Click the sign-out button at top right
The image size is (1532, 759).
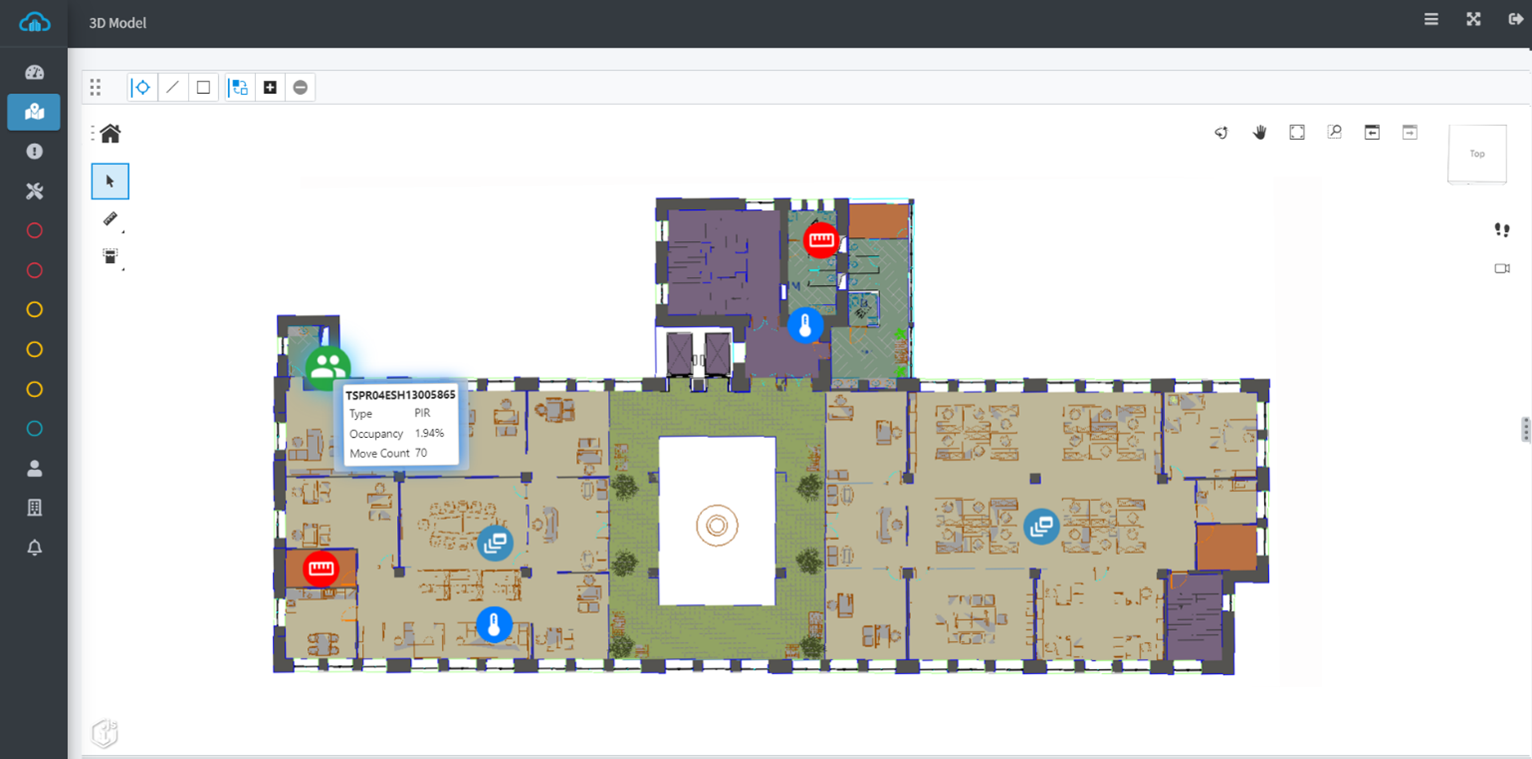1516,19
